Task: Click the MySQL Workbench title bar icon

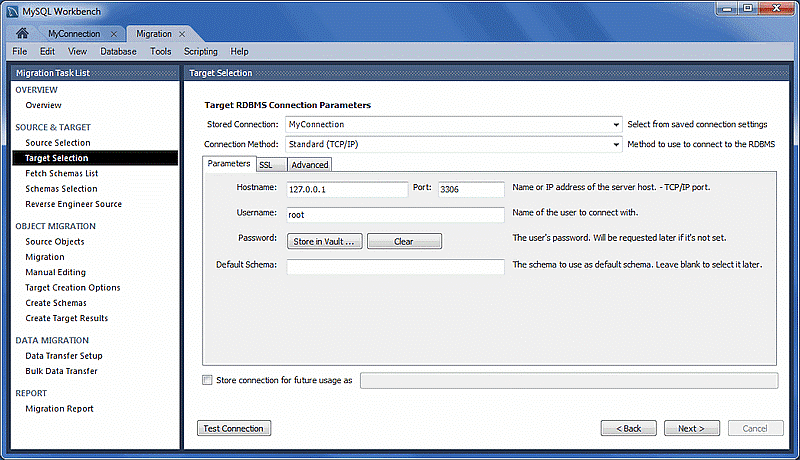Action: 12,11
